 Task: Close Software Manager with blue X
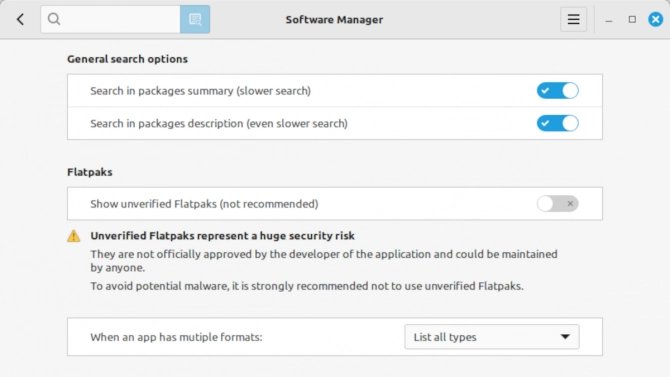click(655, 19)
